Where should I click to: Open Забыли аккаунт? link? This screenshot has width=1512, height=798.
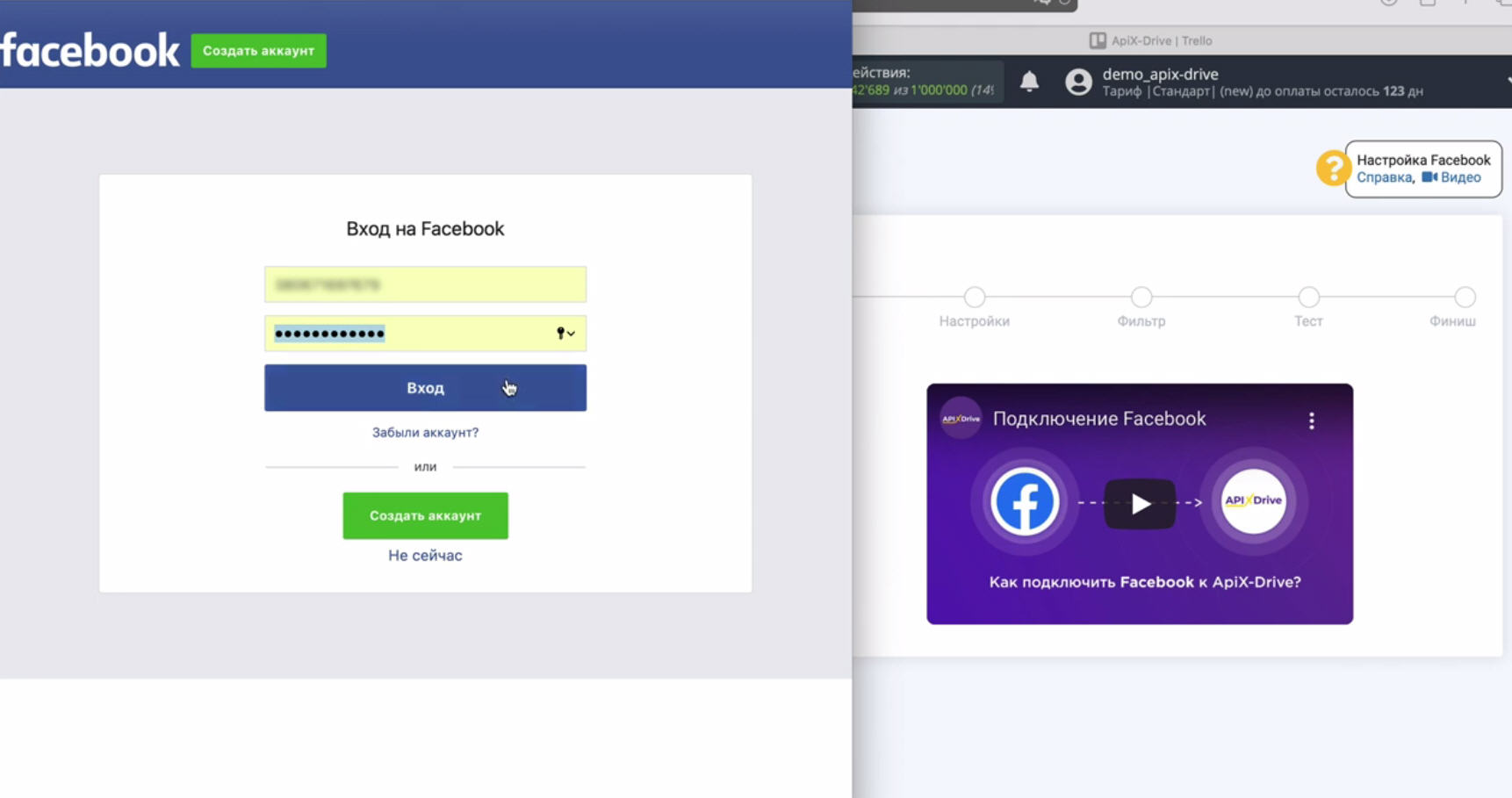point(425,433)
